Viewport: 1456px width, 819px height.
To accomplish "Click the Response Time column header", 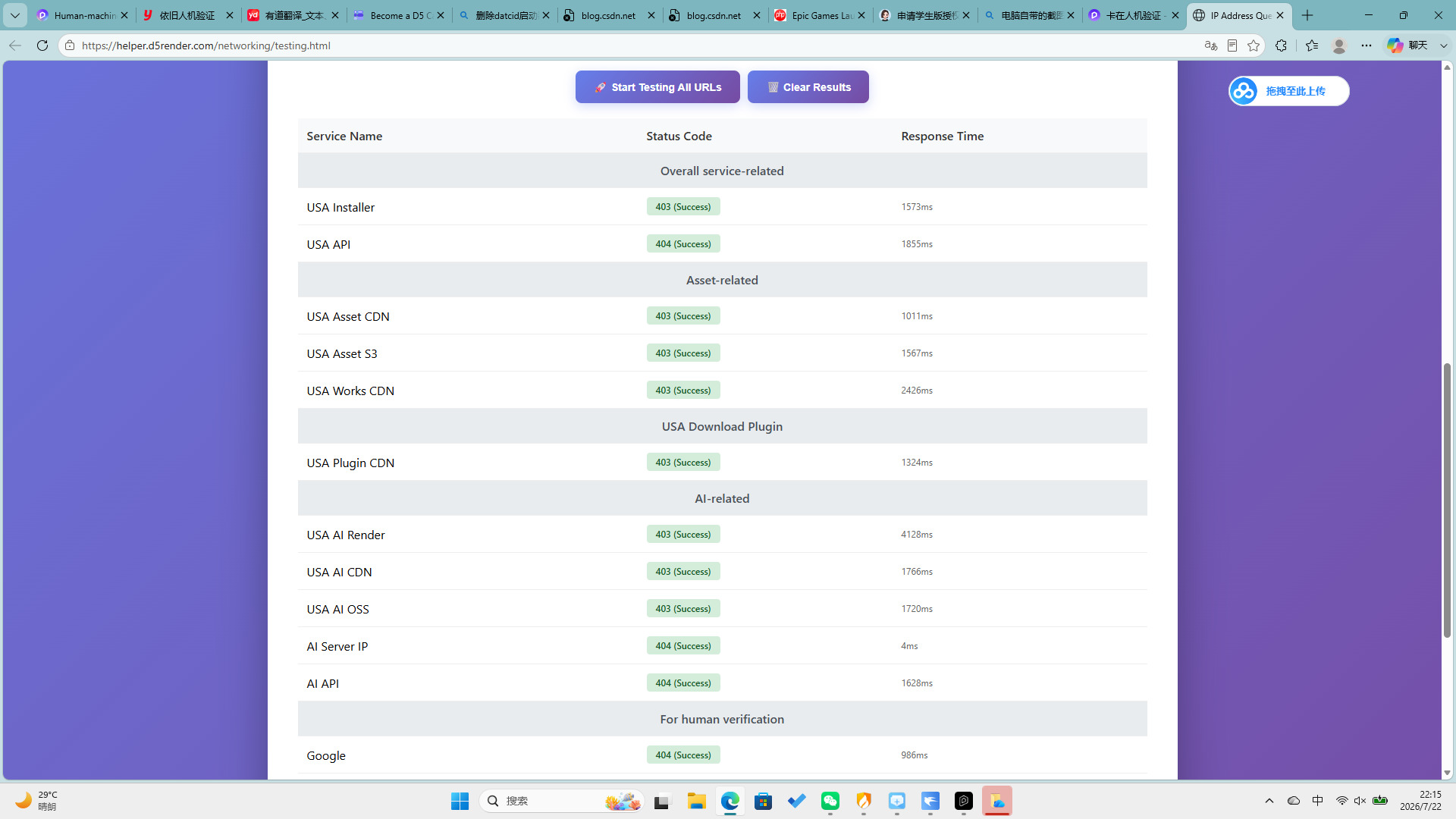I will [x=943, y=136].
